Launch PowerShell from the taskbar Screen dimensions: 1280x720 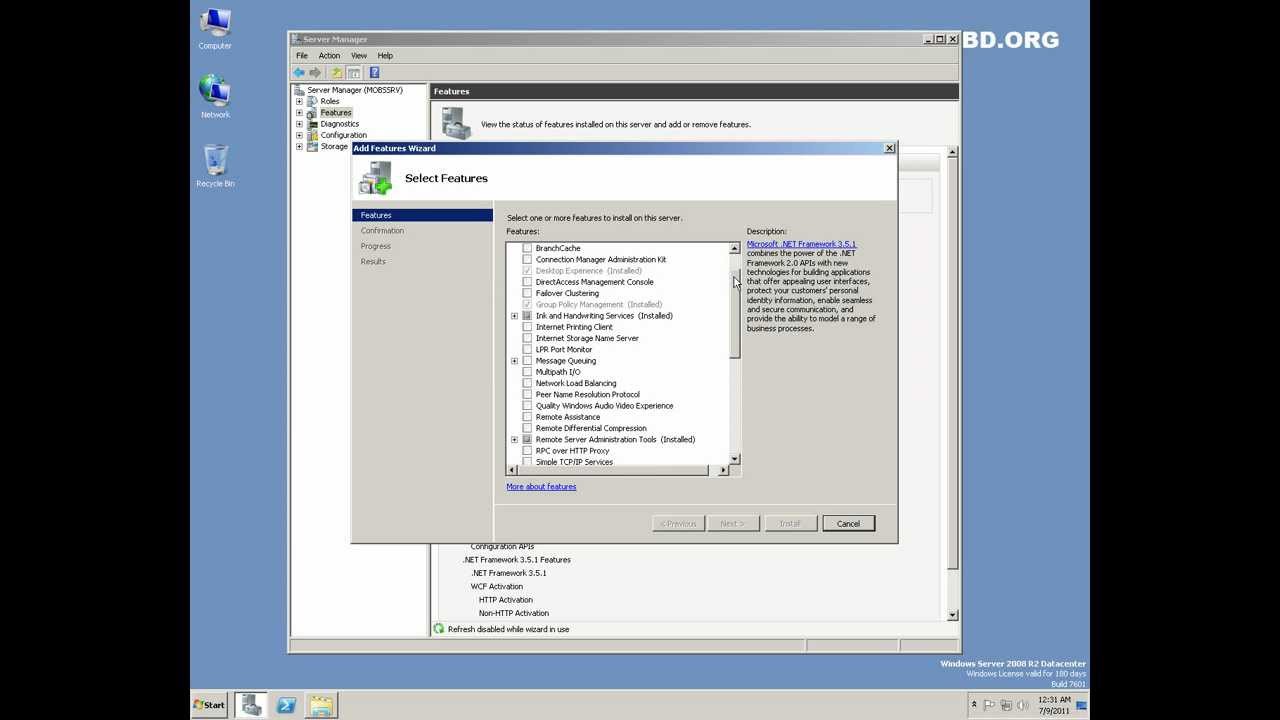[286, 705]
